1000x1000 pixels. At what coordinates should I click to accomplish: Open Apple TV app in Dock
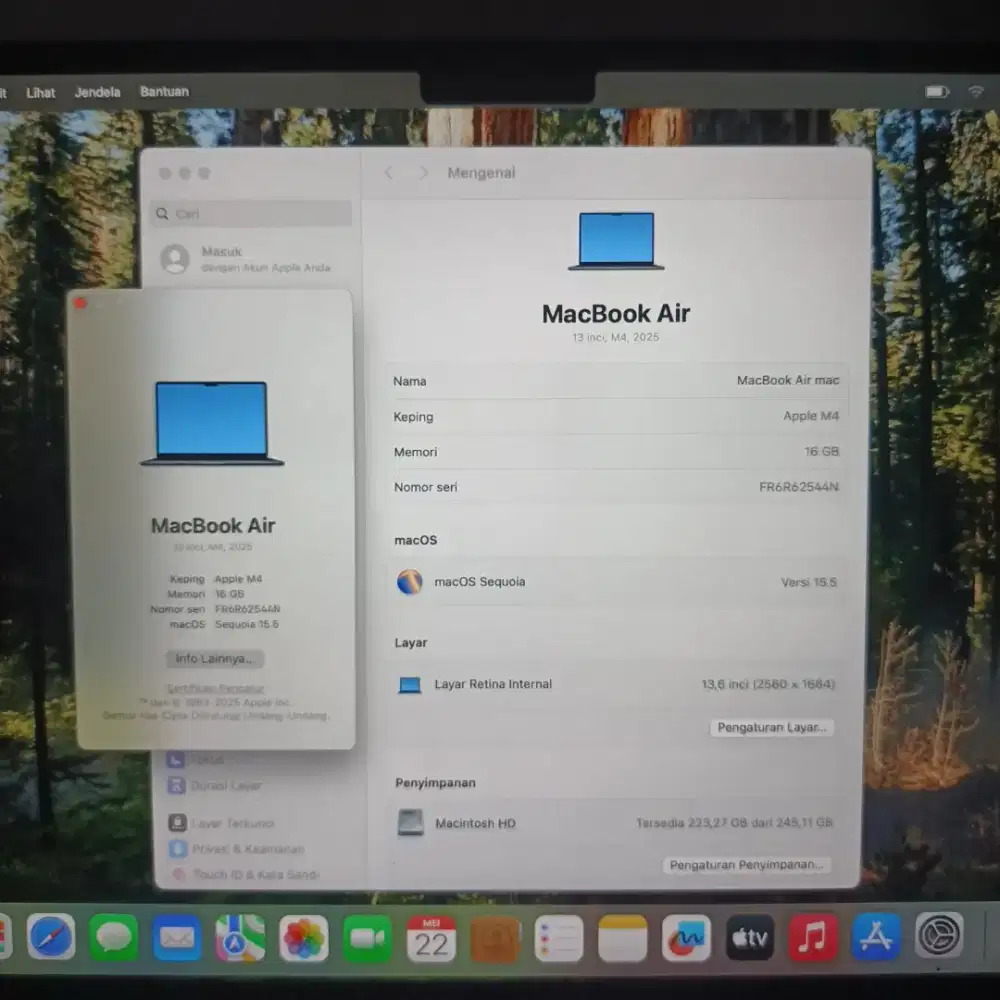point(749,938)
